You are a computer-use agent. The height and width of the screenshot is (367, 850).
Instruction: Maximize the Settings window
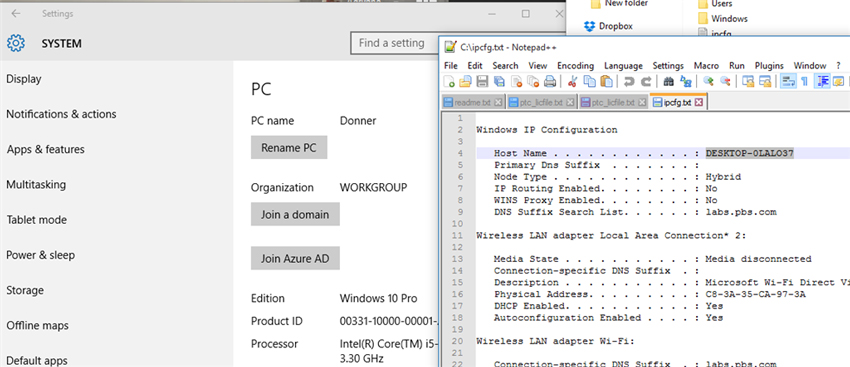pos(525,14)
